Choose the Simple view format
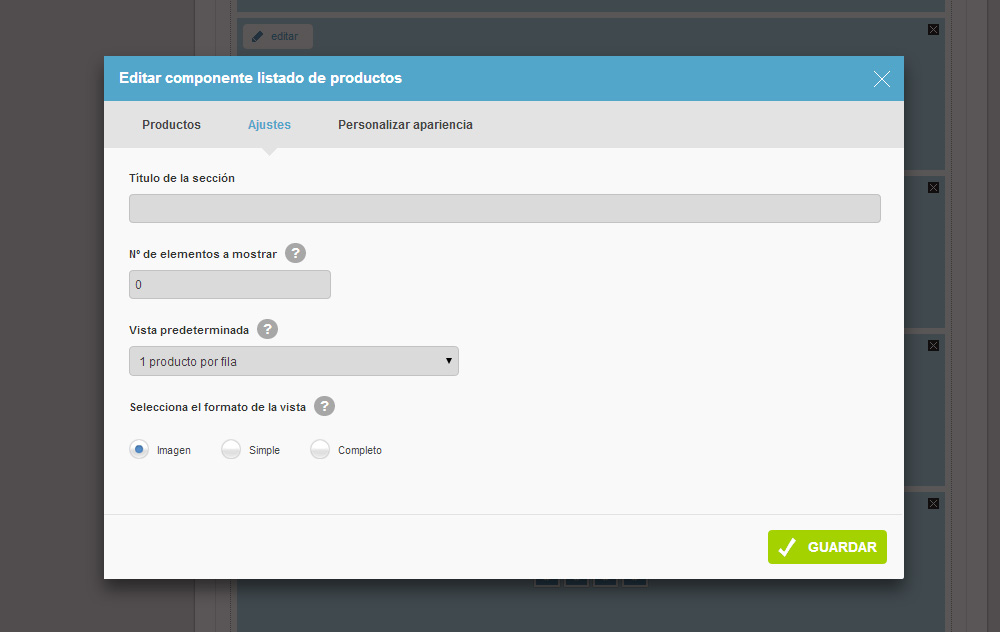Viewport: 1000px width, 632px height. point(231,449)
